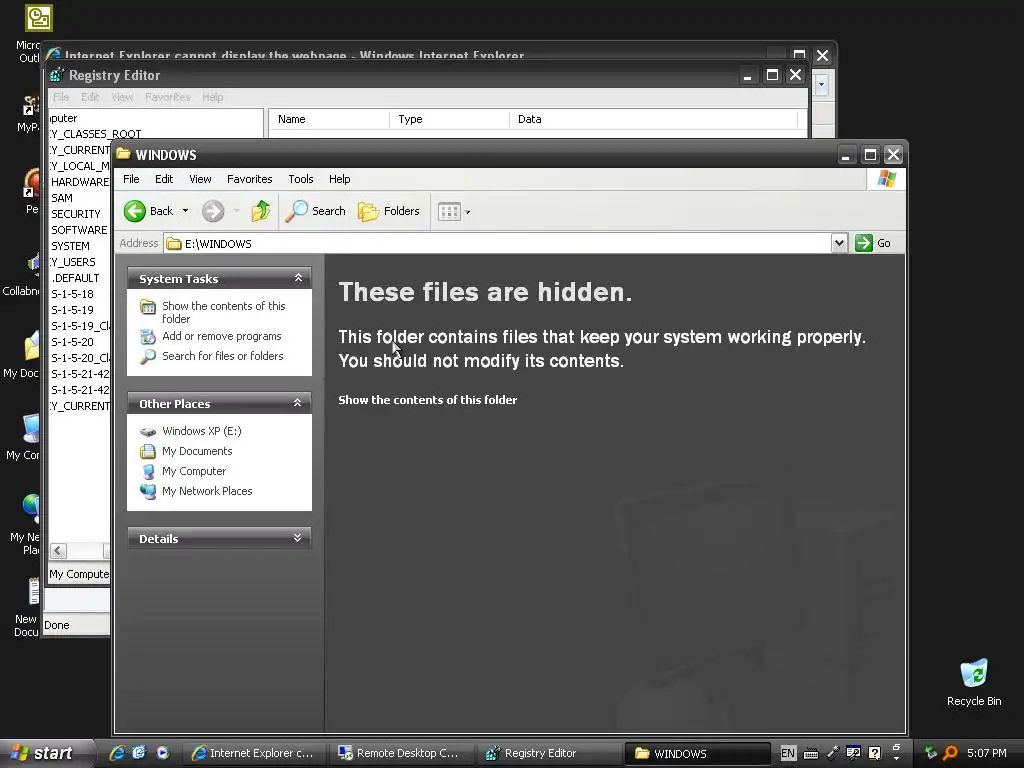Open Windows XP (E:) drive link
The height and width of the screenshot is (768, 1024).
click(x=202, y=431)
